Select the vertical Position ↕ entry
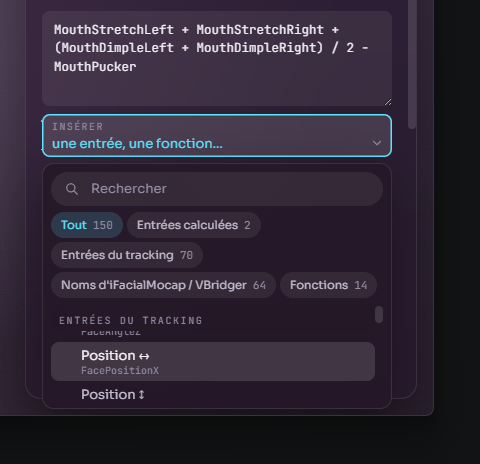Image resolution: width=480 pixels, height=464 pixels. pos(213,395)
